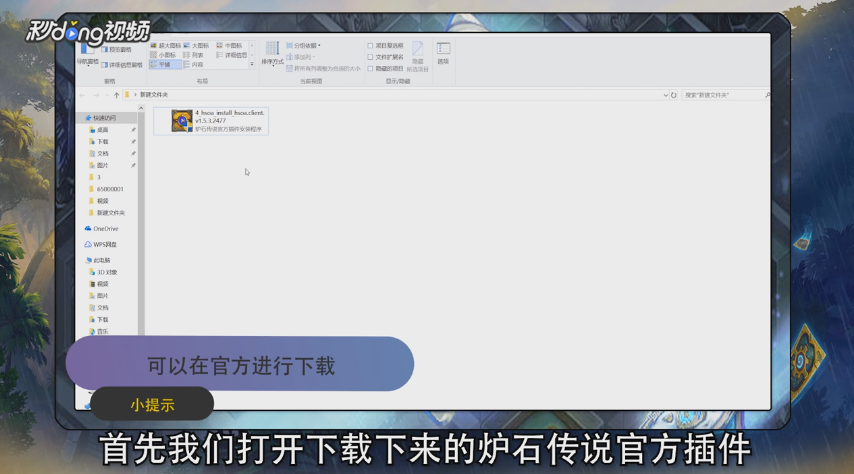Select tiles (平铺) layout
The height and width of the screenshot is (474, 854).
(165, 64)
